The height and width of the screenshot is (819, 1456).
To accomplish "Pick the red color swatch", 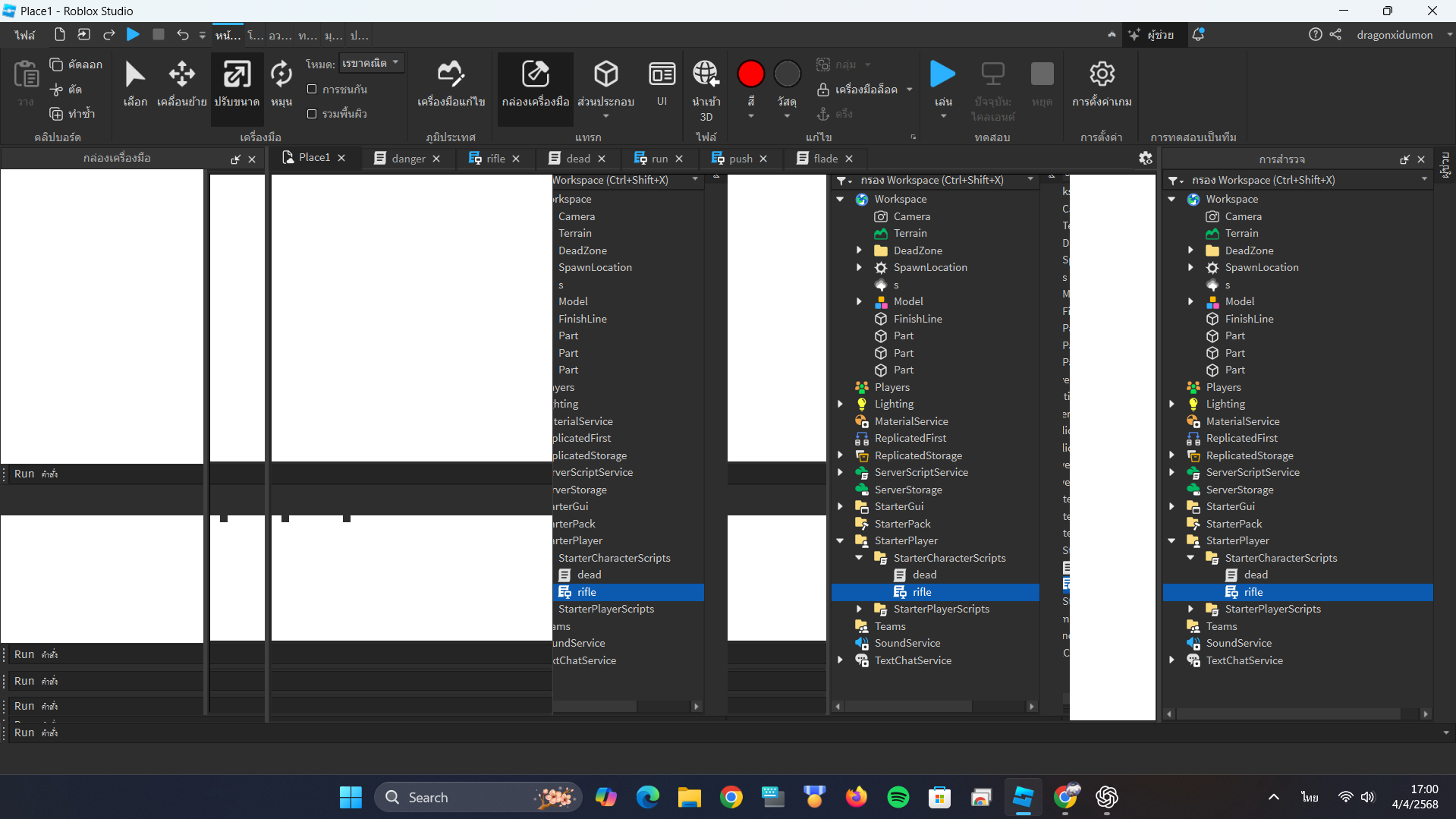I will pos(751,74).
